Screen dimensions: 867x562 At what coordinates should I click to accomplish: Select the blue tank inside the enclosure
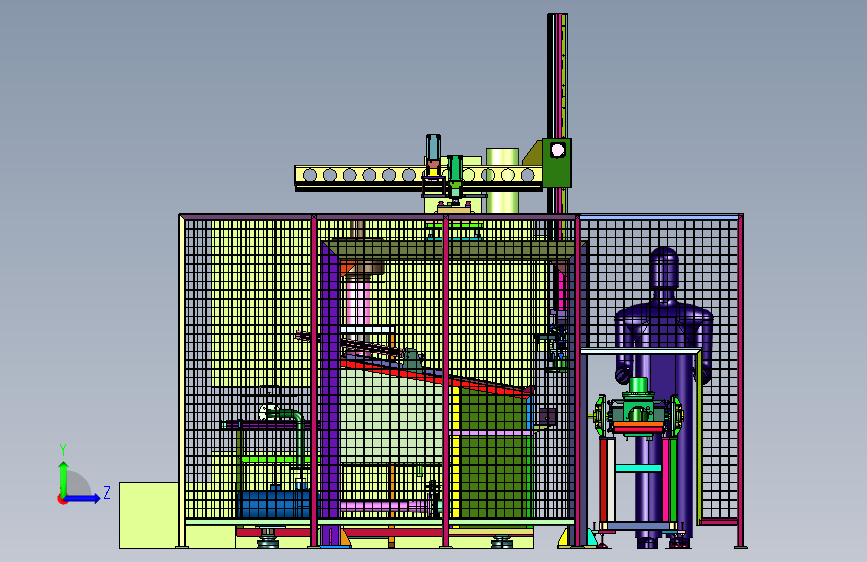click(x=275, y=504)
